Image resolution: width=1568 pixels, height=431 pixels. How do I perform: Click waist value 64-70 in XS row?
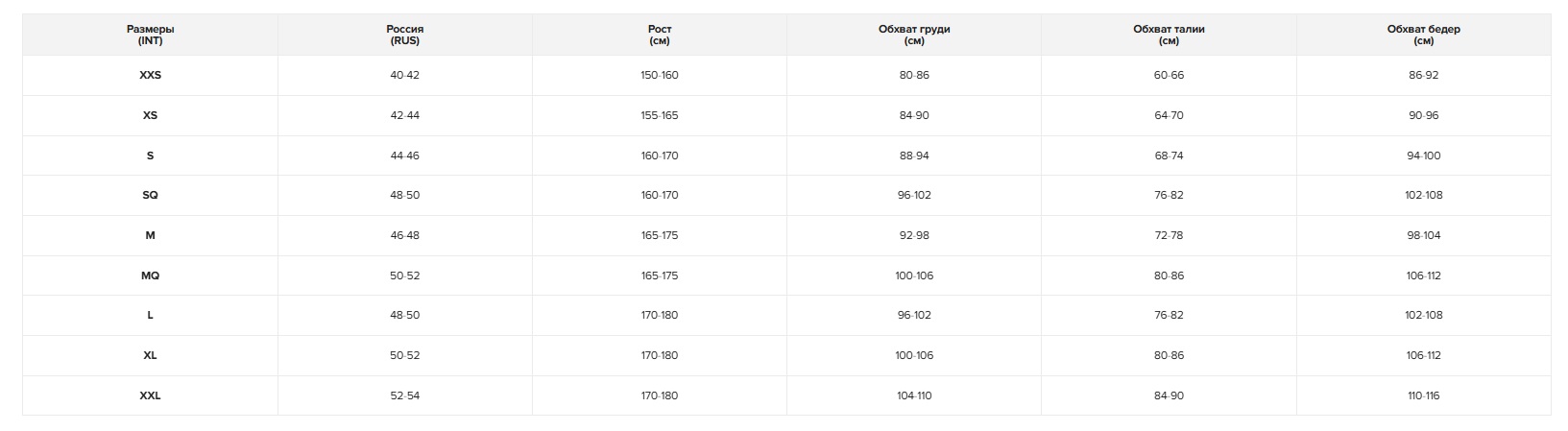point(1169,115)
